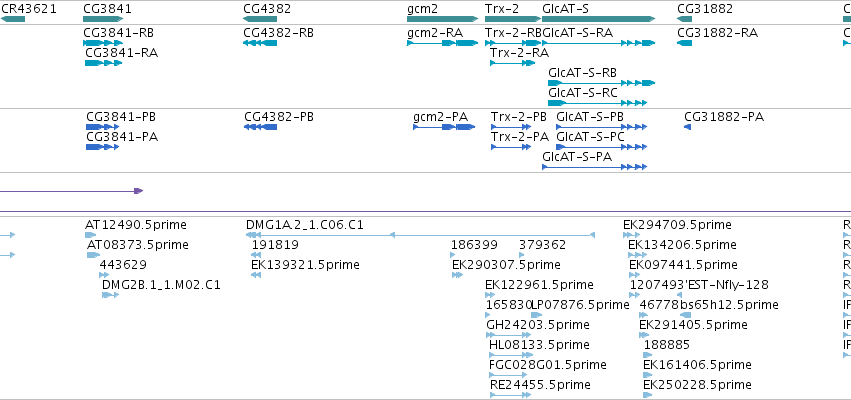Select EST EK122961.5prime
851x400 pixels.
pos(539,285)
